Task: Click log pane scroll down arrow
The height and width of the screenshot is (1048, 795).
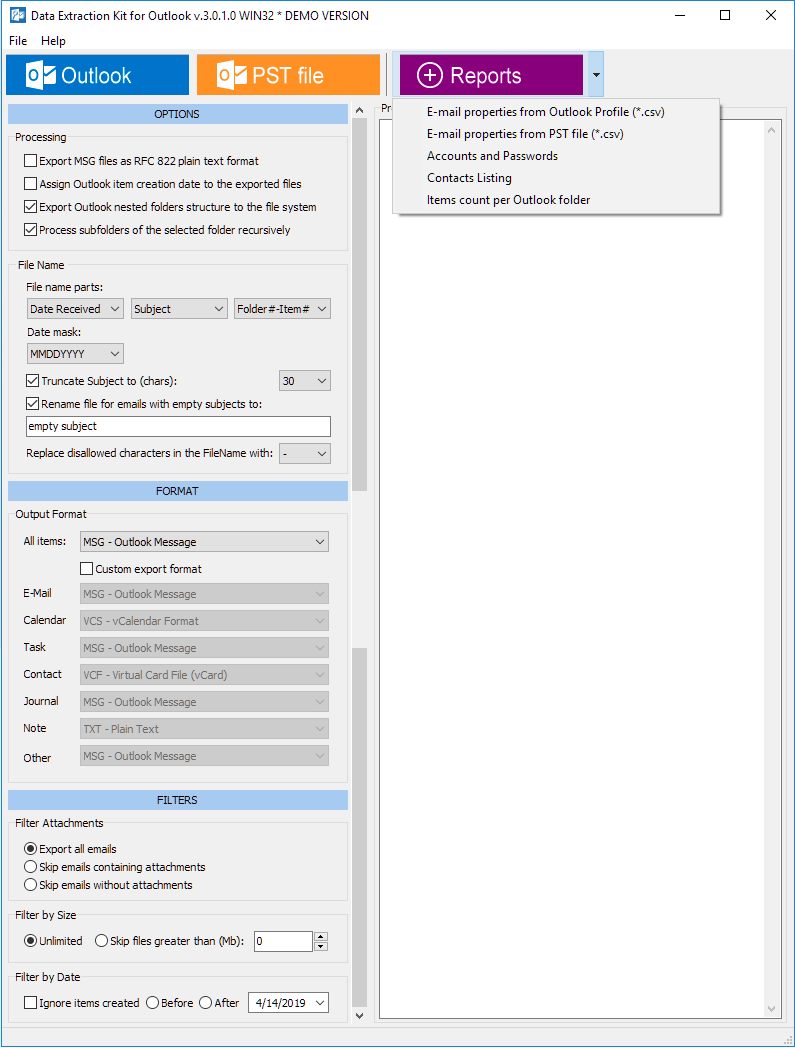Action: pyautogui.click(x=772, y=1009)
